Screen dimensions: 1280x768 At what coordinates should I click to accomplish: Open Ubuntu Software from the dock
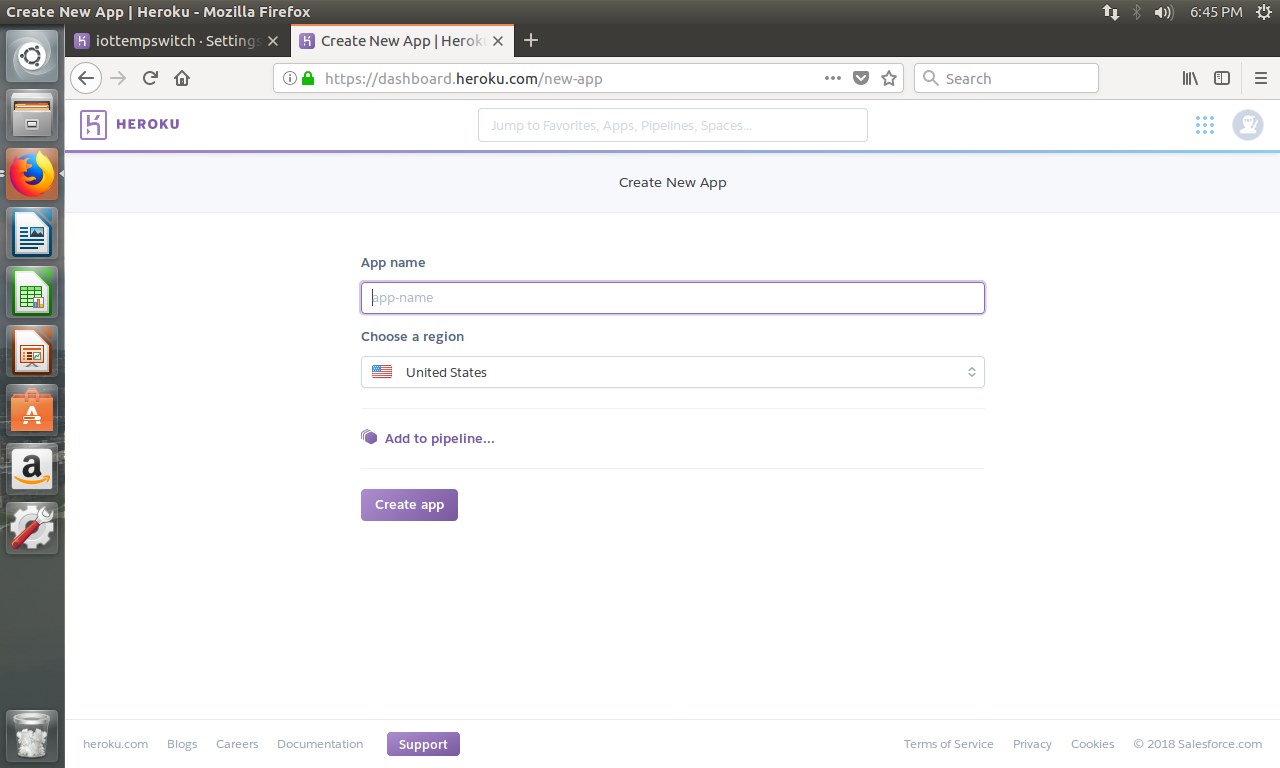click(x=32, y=410)
